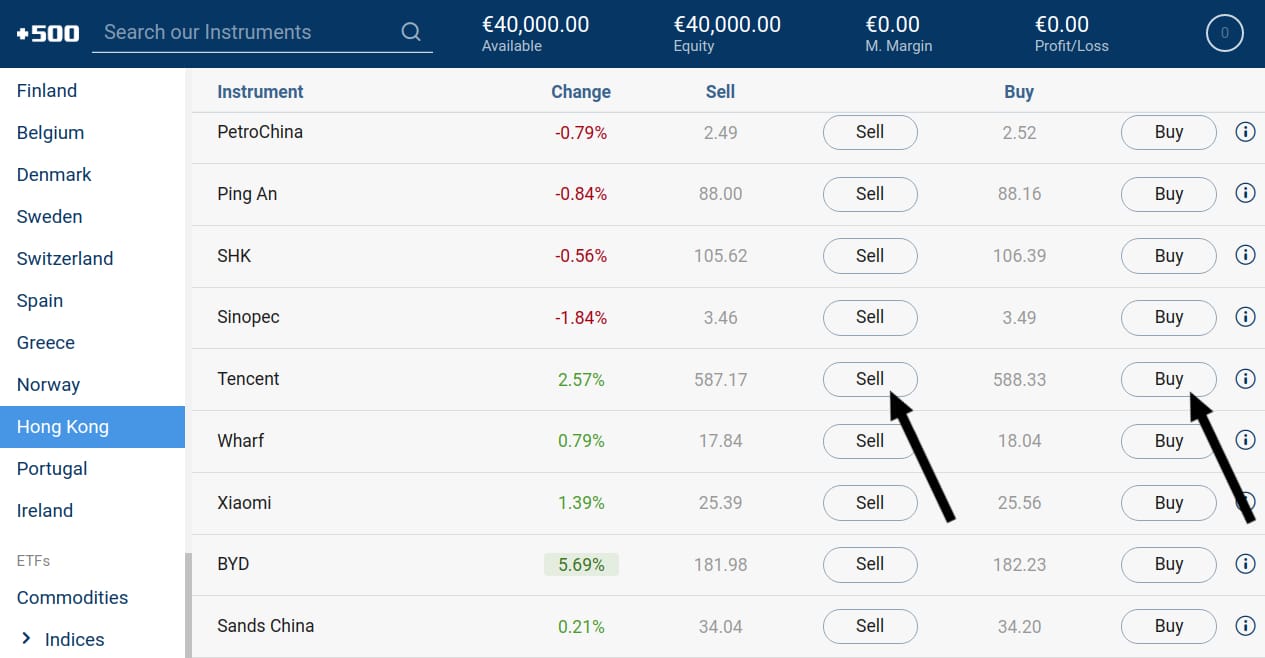Sort by the Instrument column header
Image resolution: width=1265 pixels, height=658 pixels.
[260, 92]
